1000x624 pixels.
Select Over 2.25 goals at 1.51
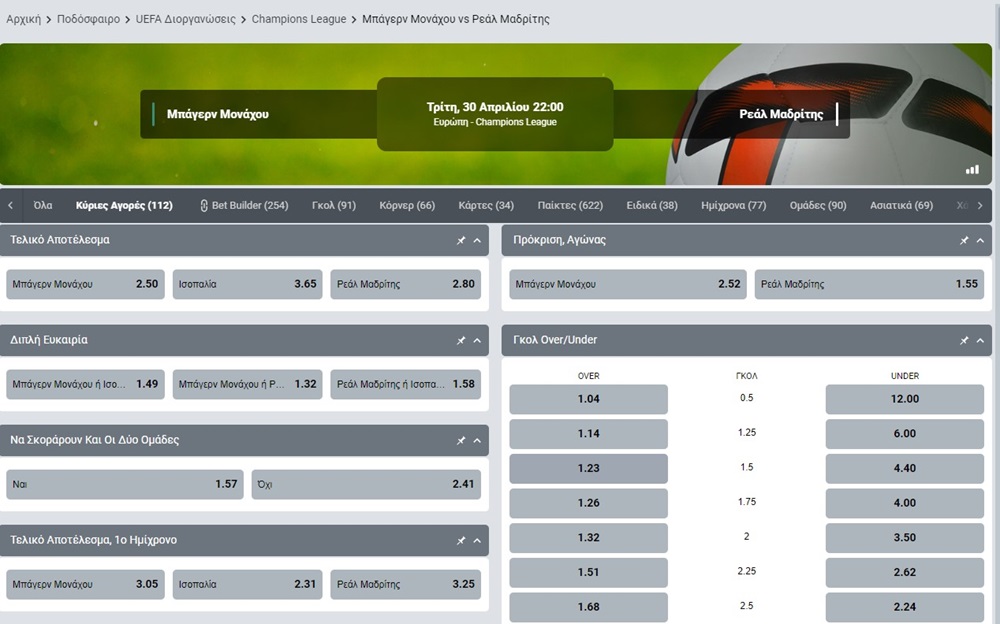pyautogui.click(x=589, y=572)
